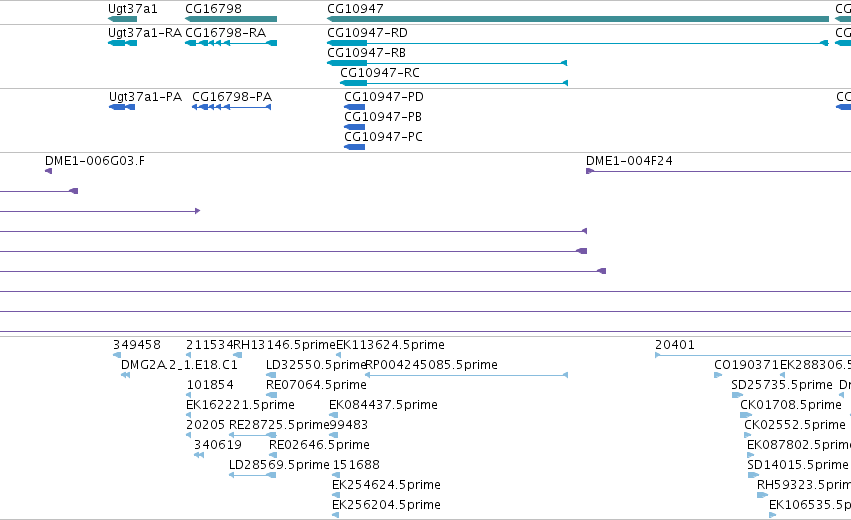Click the 349458 EST label
The height and width of the screenshot is (520, 851).
click(x=137, y=345)
